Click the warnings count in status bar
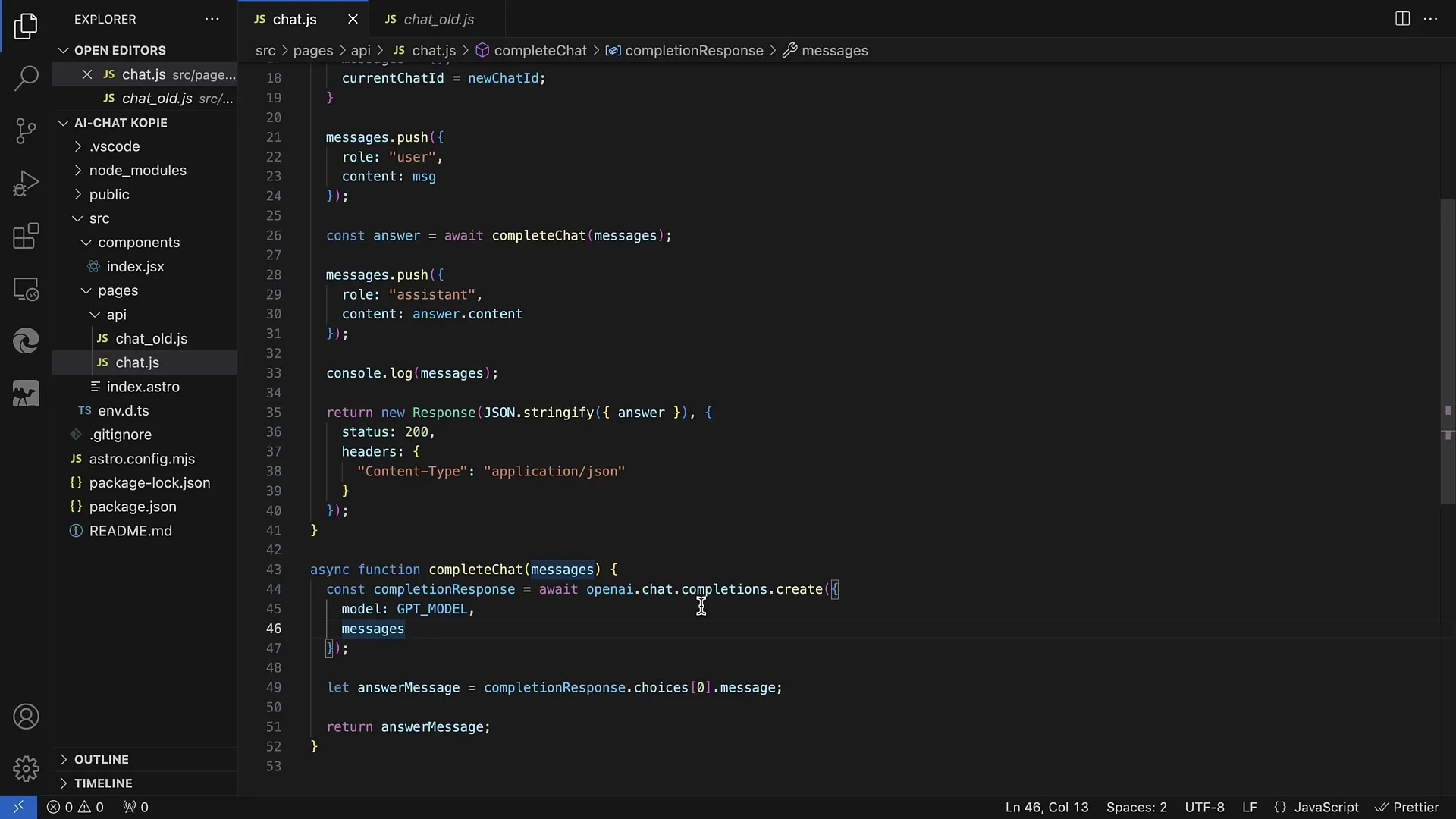This screenshot has width=1456, height=819. 91,807
